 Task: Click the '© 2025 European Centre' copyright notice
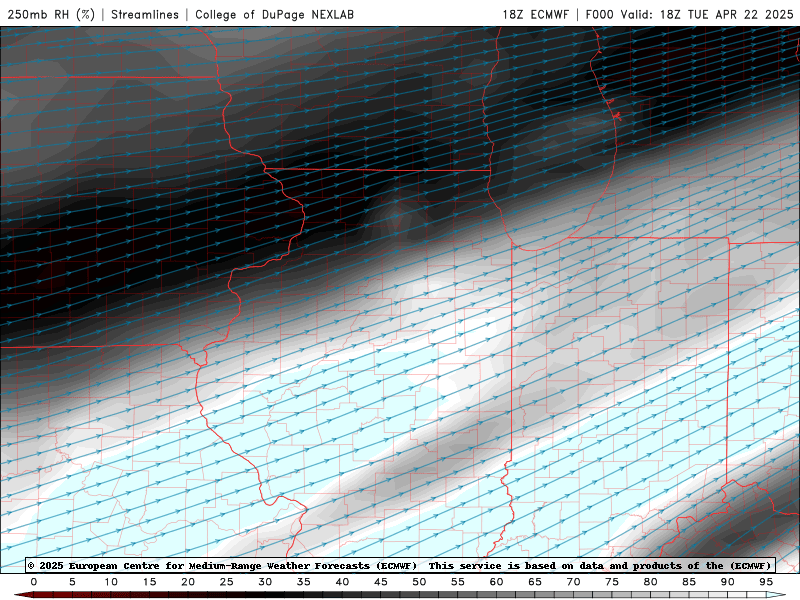(x=399, y=565)
